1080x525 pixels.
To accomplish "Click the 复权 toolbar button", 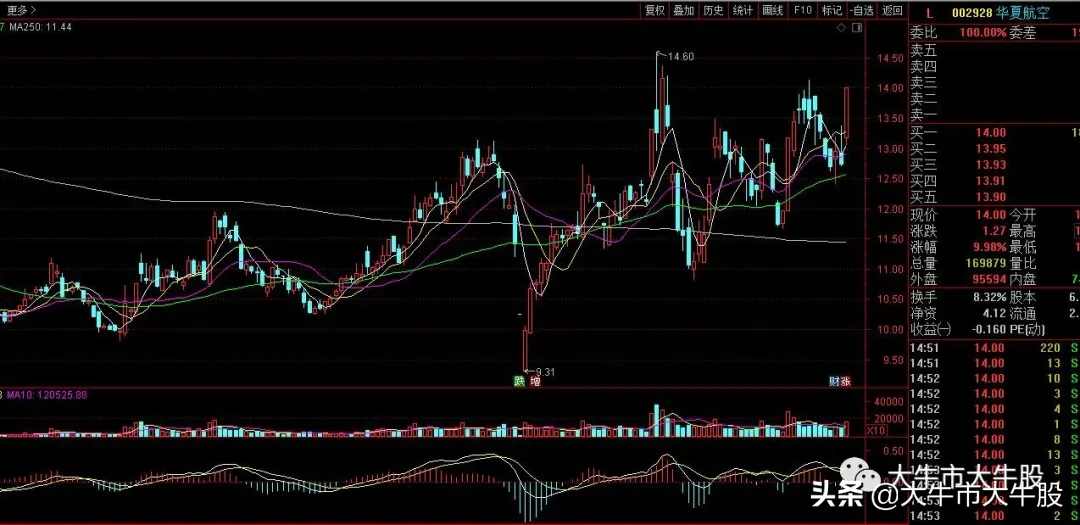I will 654,10.
